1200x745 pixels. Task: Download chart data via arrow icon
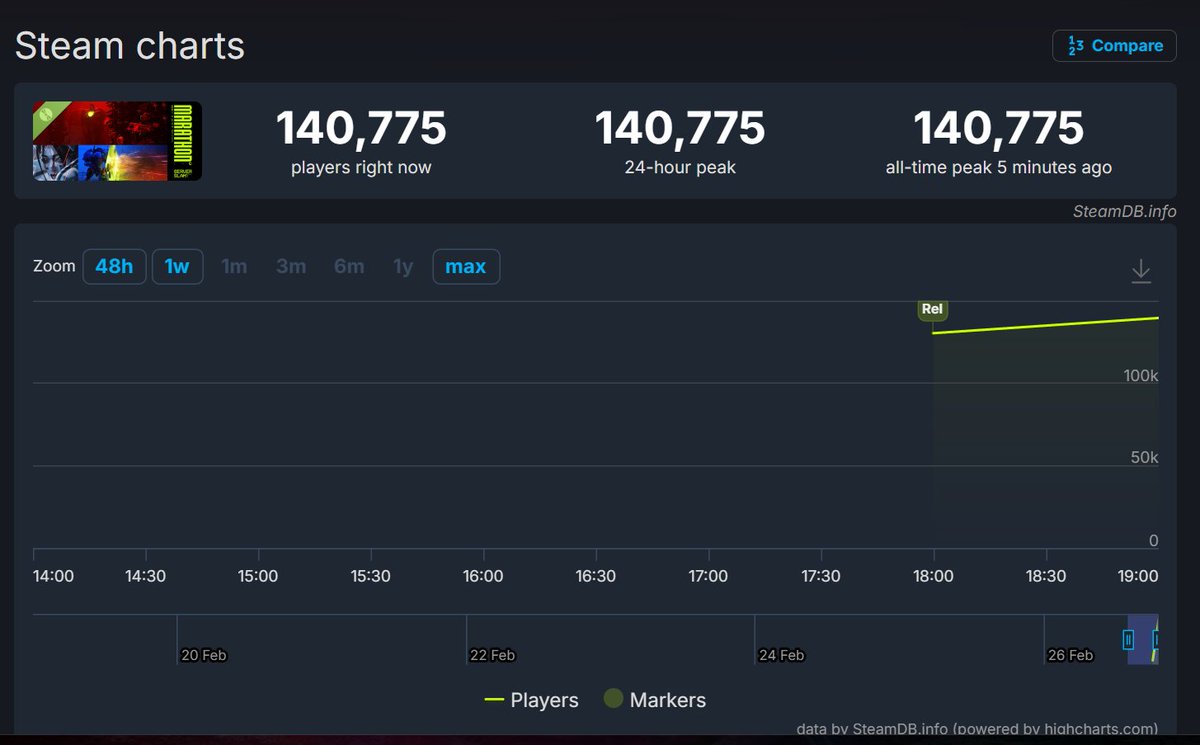click(x=1141, y=271)
